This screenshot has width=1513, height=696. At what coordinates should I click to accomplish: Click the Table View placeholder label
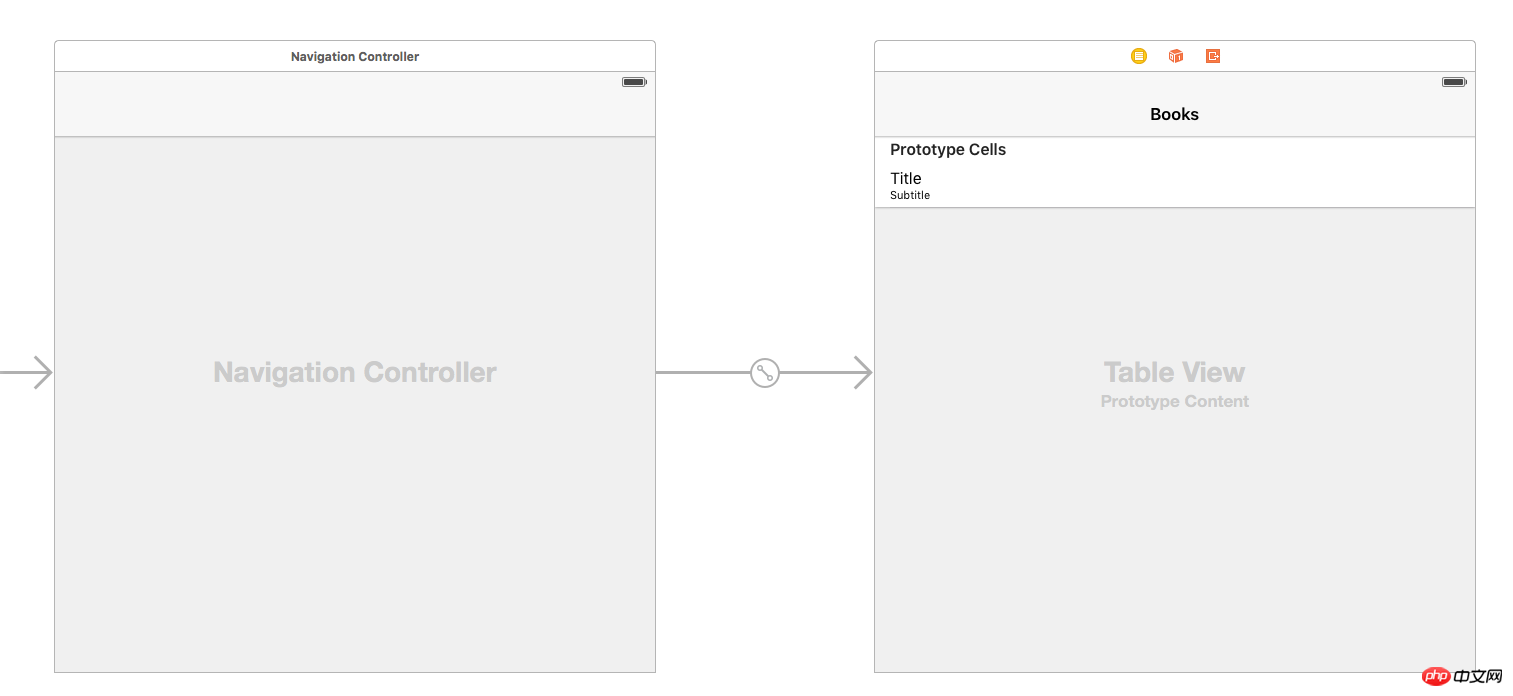pos(1175,372)
